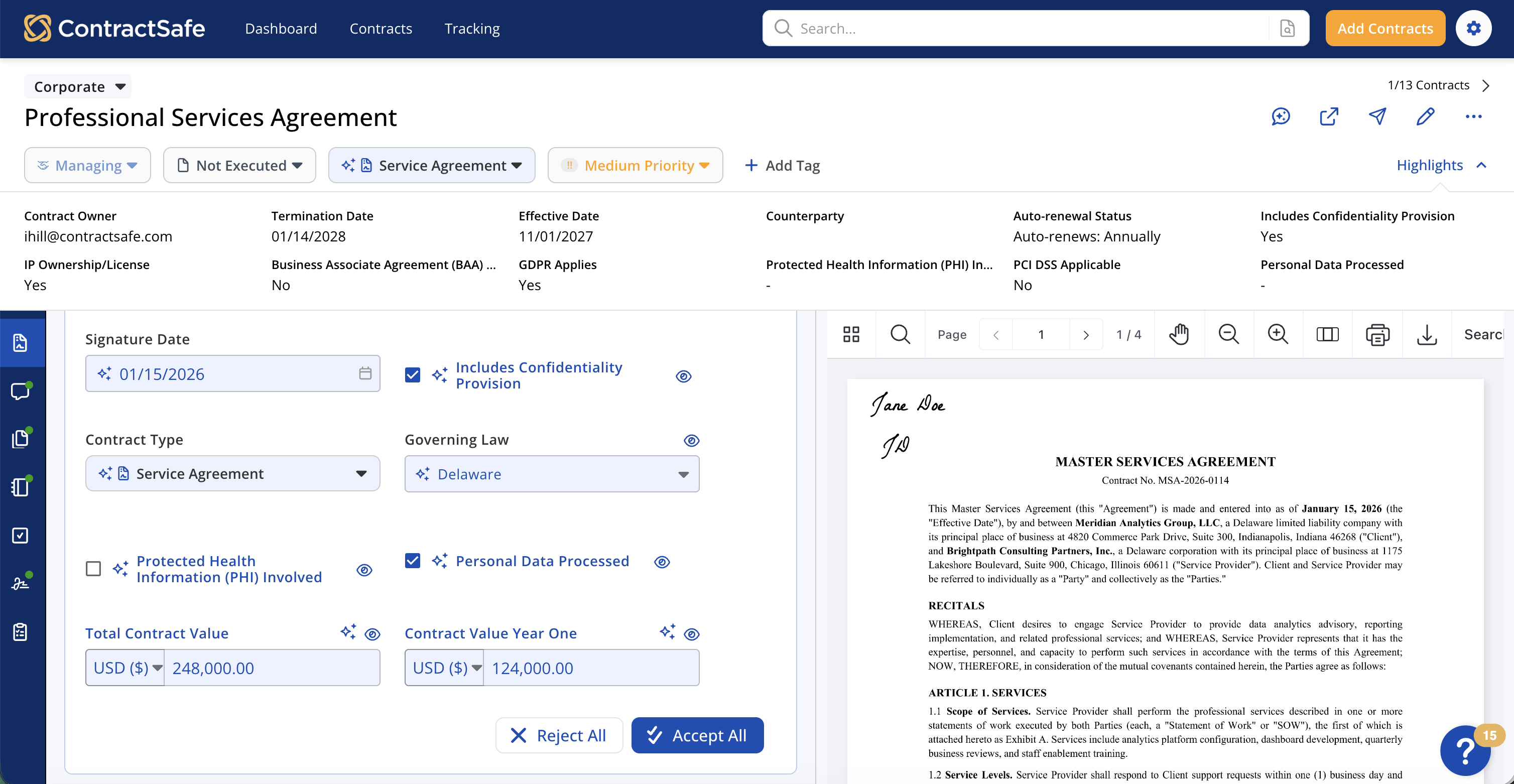The height and width of the screenshot is (784, 1514).
Task: Open the Not Executed dropdown
Action: pyautogui.click(x=239, y=165)
